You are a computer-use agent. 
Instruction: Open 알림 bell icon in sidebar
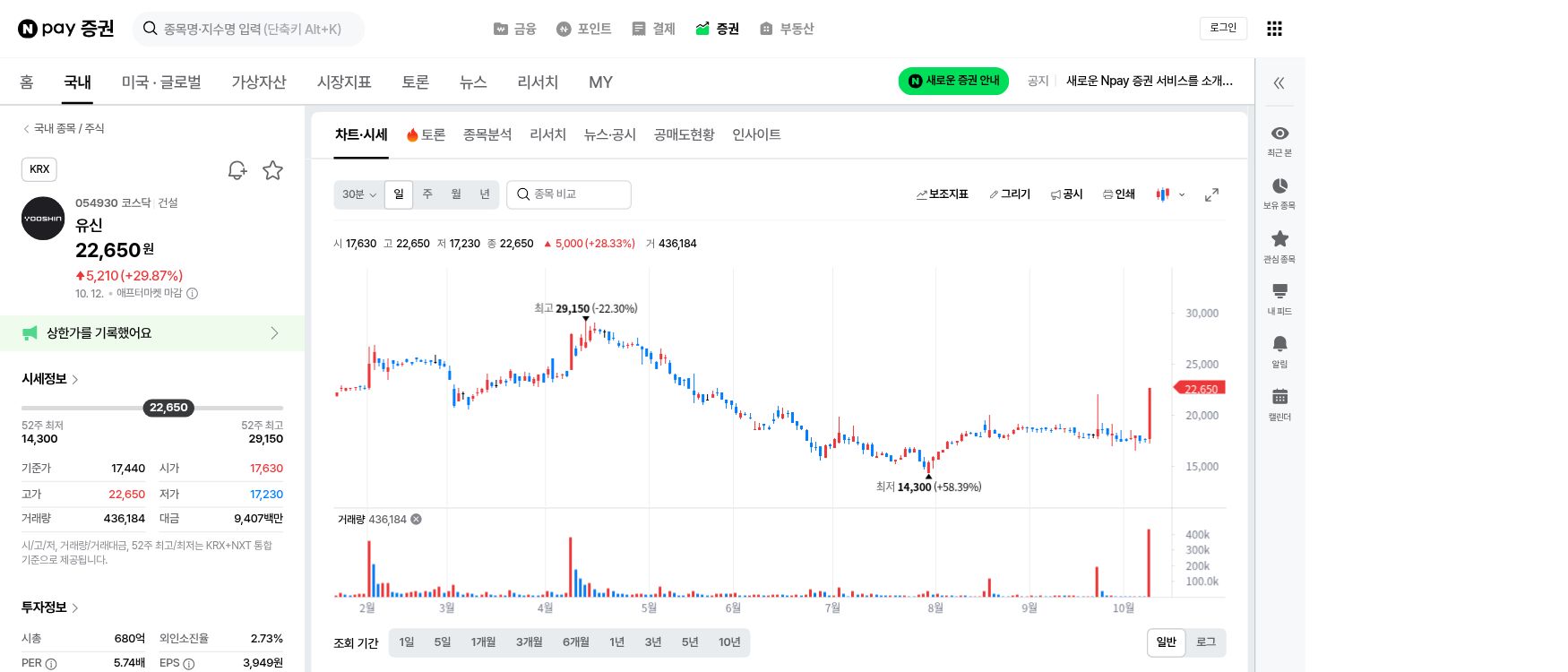[1279, 344]
